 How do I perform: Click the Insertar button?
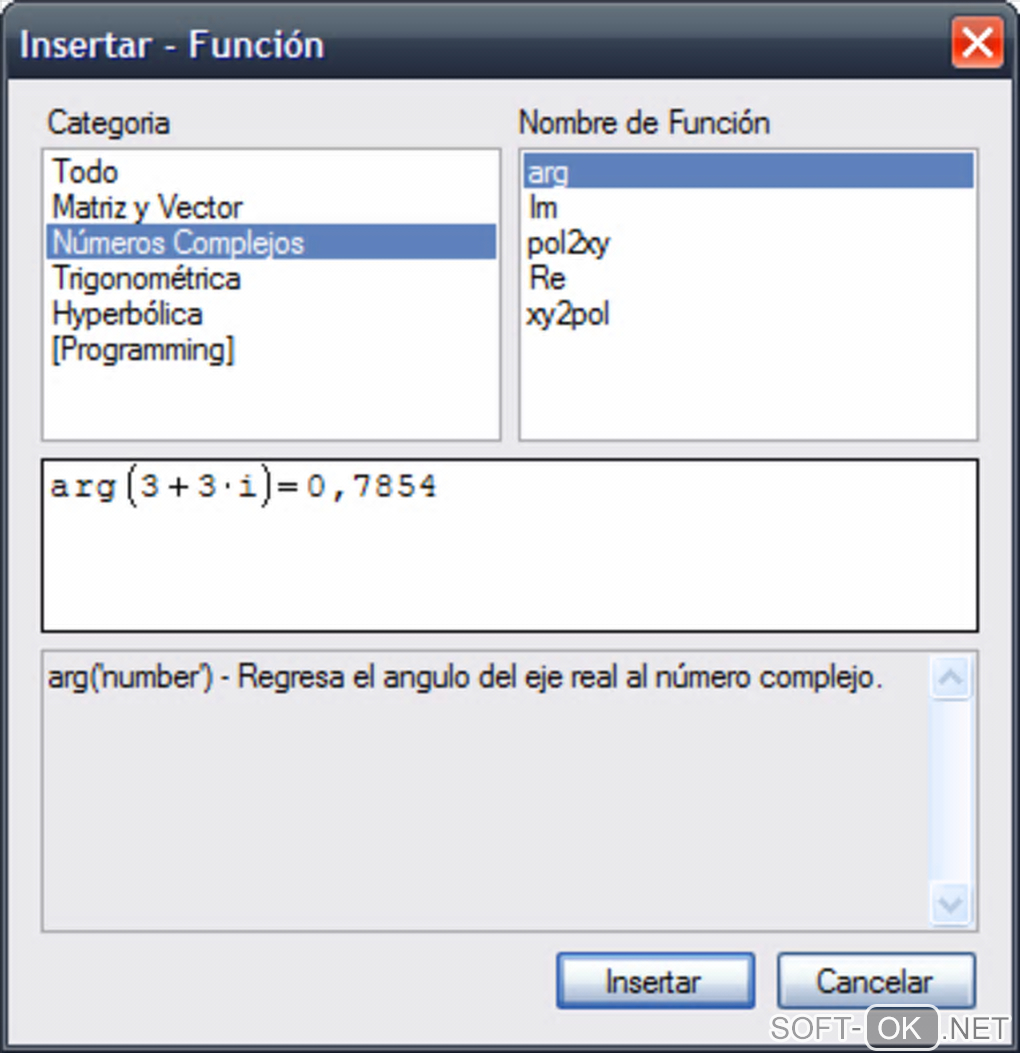click(x=654, y=981)
